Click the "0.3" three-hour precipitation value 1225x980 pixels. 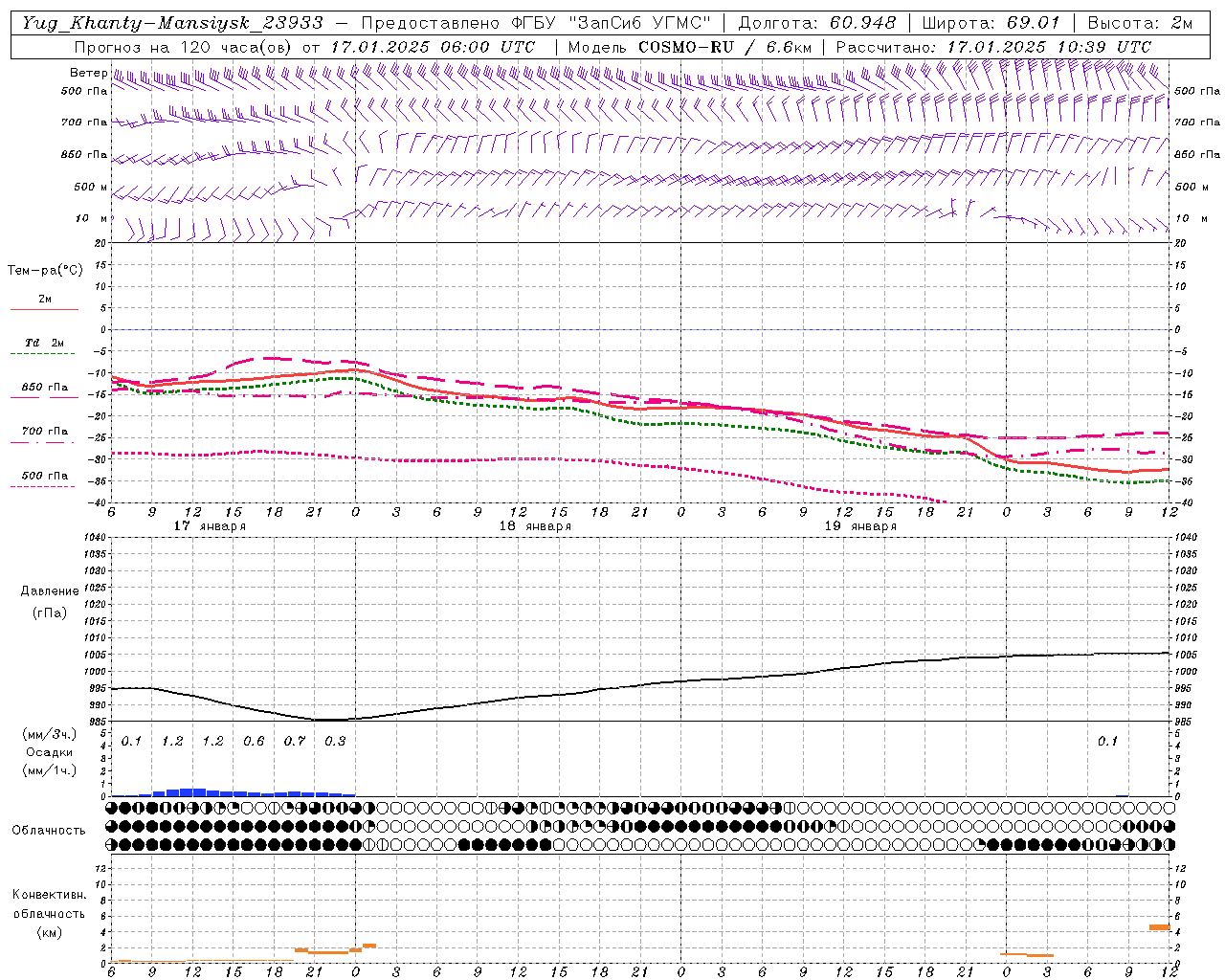coord(335,741)
